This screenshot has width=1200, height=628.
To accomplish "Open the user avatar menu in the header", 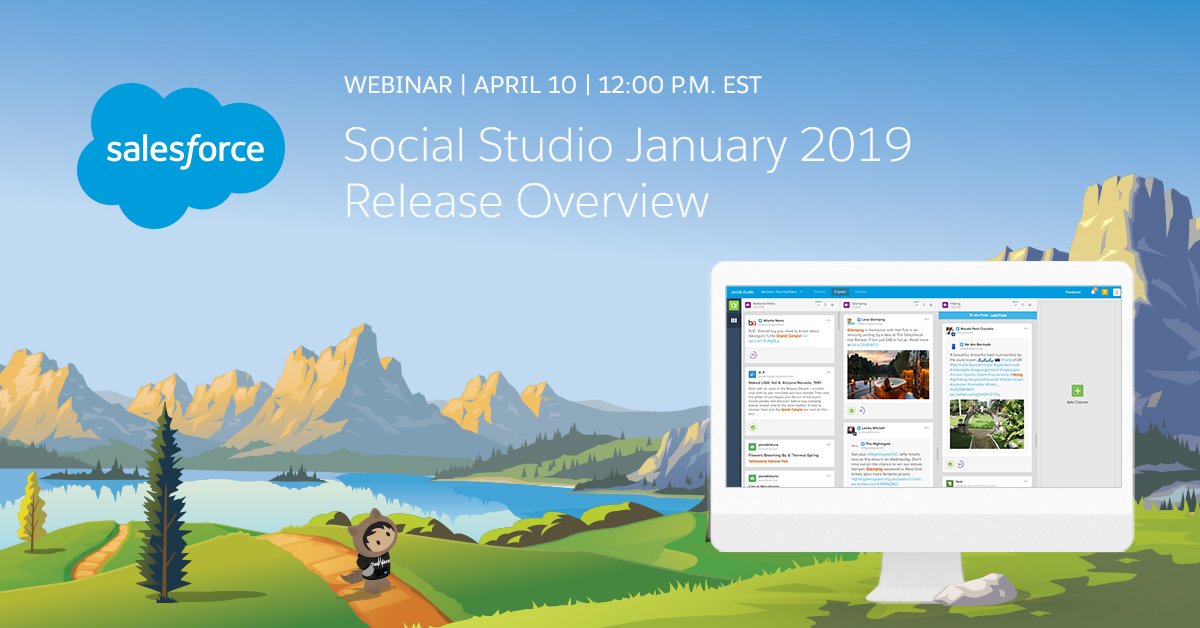I will pyautogui.click(x=1117, y=292).
